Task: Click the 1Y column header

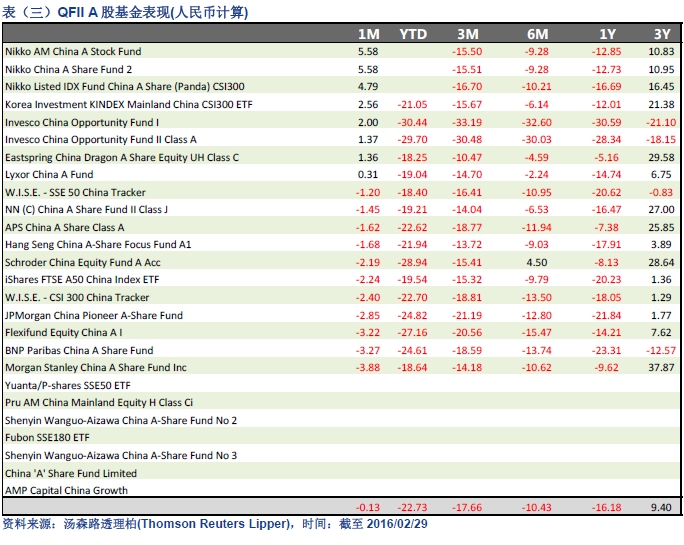Action: pos(607,34)
